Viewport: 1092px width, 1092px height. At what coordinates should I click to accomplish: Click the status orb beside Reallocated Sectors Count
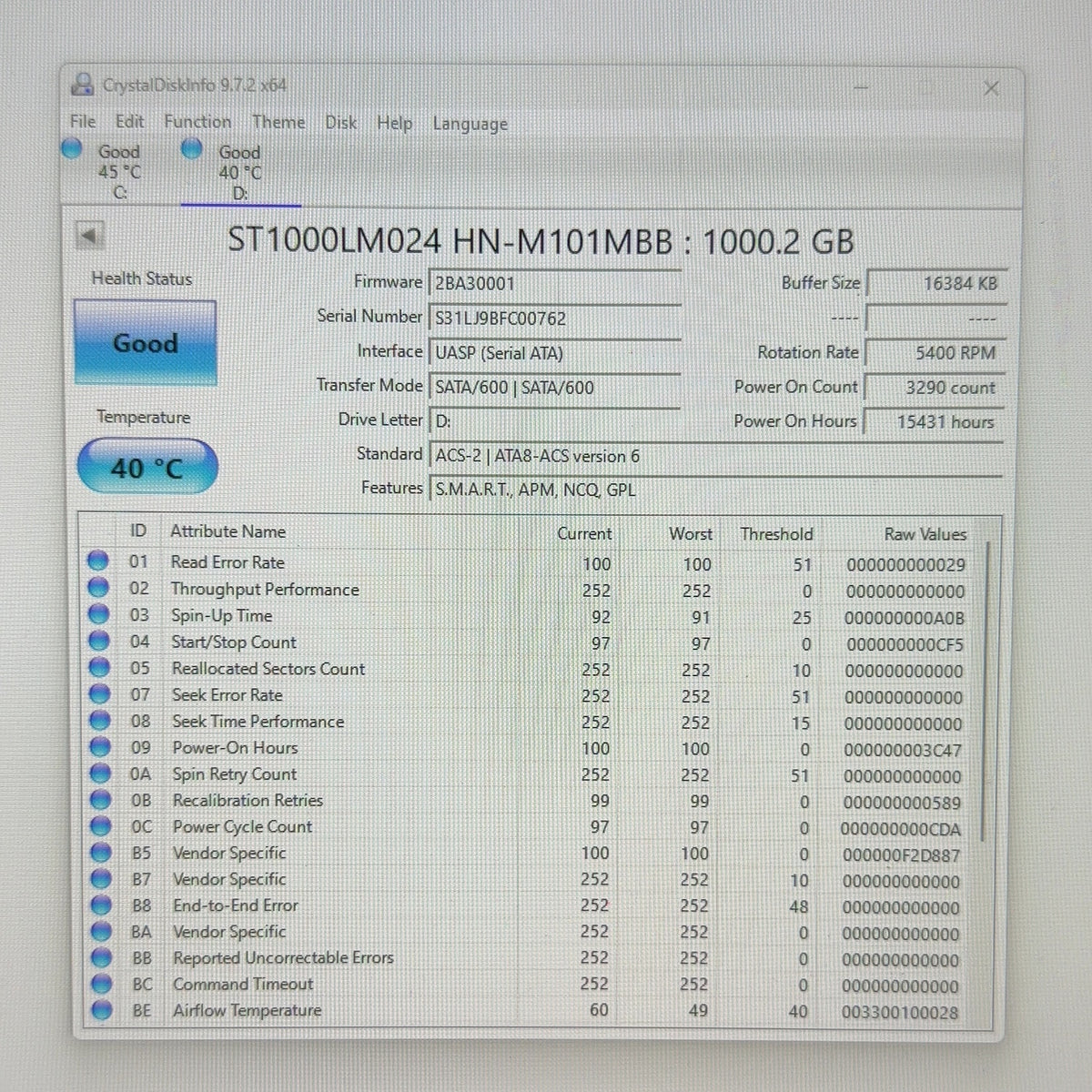click(98, 667)
